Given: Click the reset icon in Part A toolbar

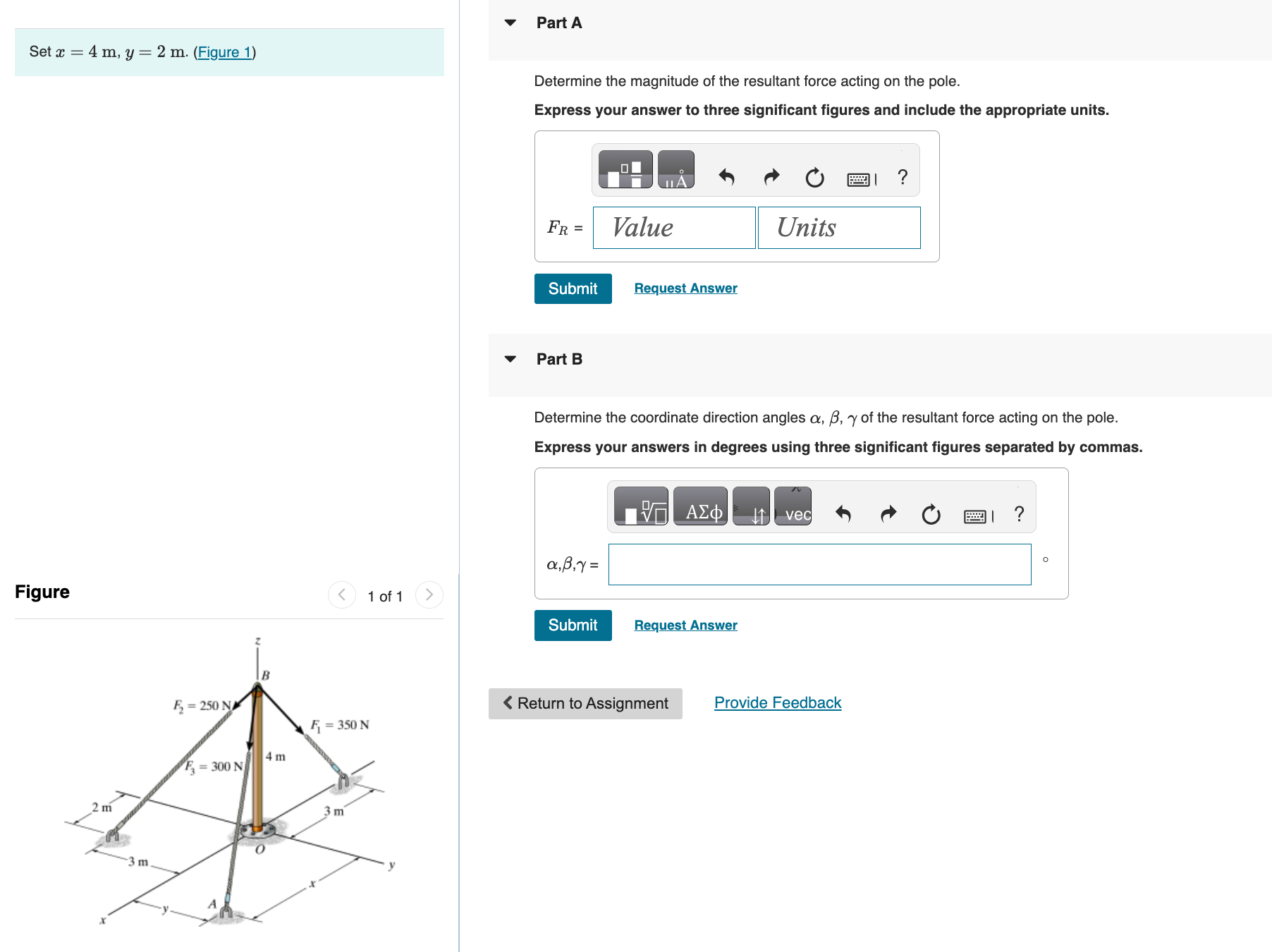Looking at the screenshot, I should pyautogui.click(x=814, y=178).
